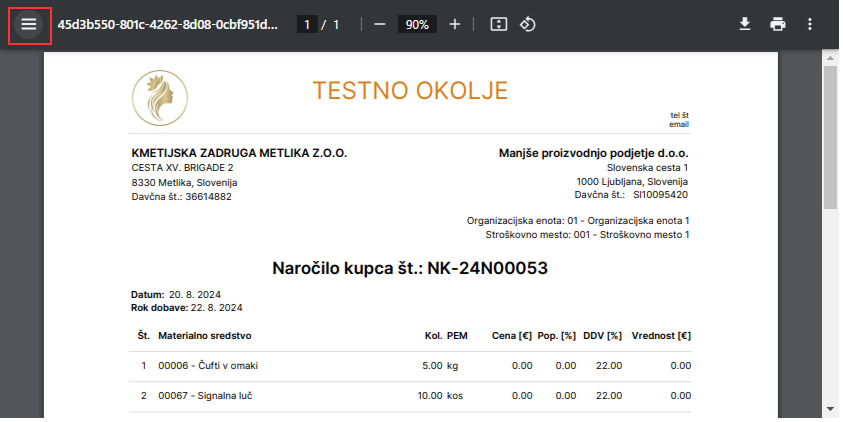Open the sidebar with the hamburger menu

pyautogui.click(x=29, y=24)
